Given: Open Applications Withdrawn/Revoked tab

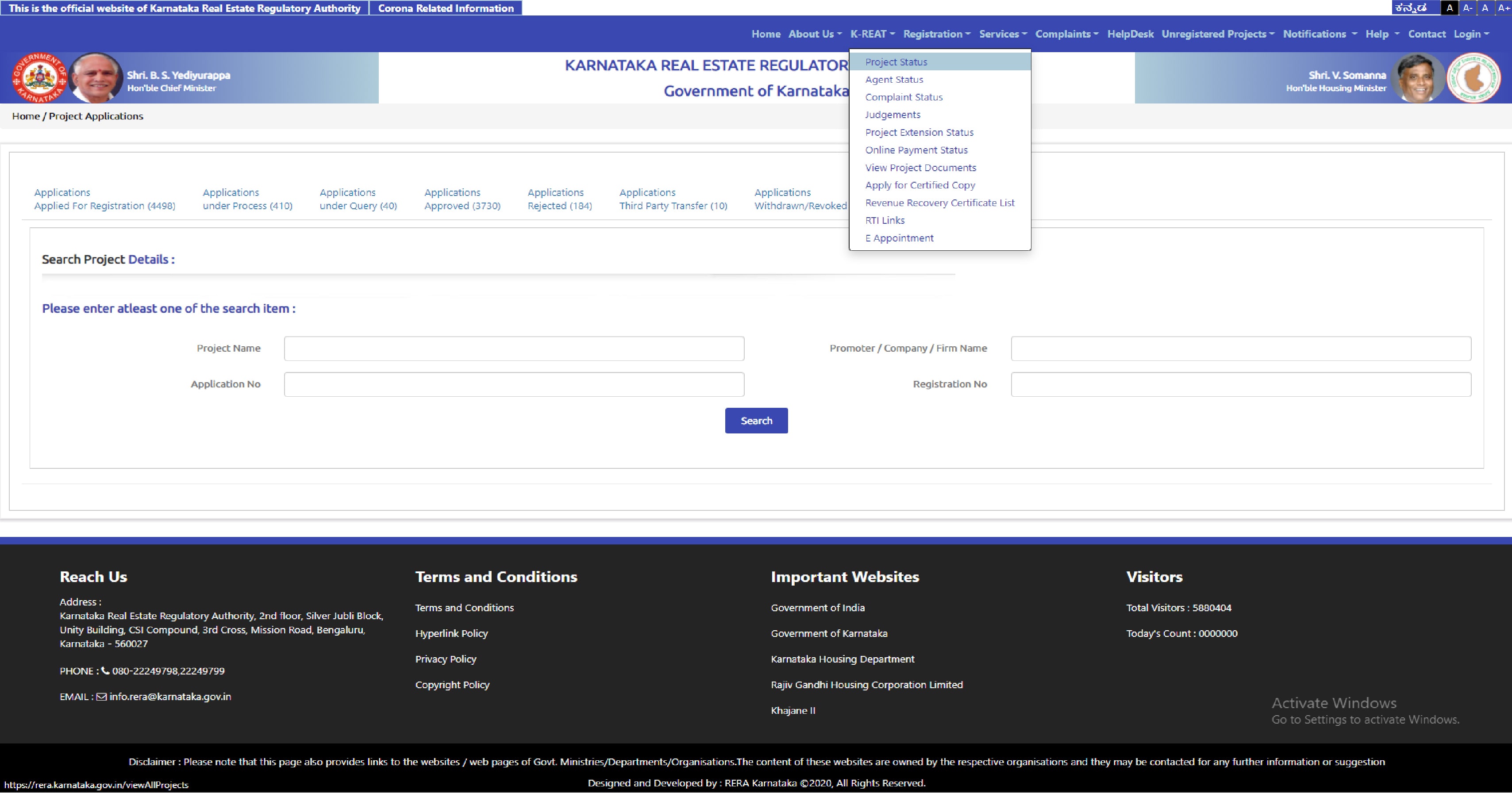Looking at the screenshot, I should pyautogui.click(x=800, y=199).
